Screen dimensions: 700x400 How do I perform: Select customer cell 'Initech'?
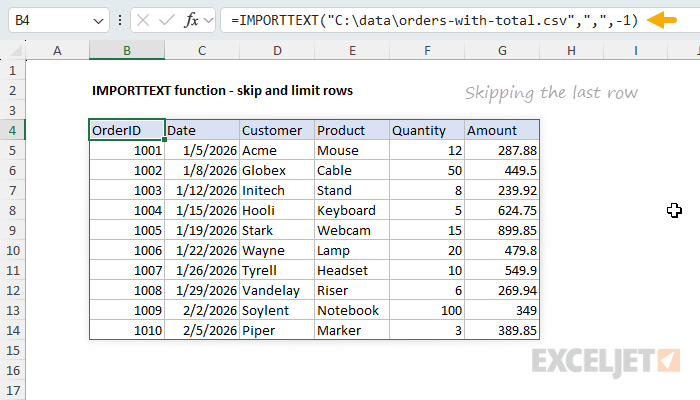point(277,191)
